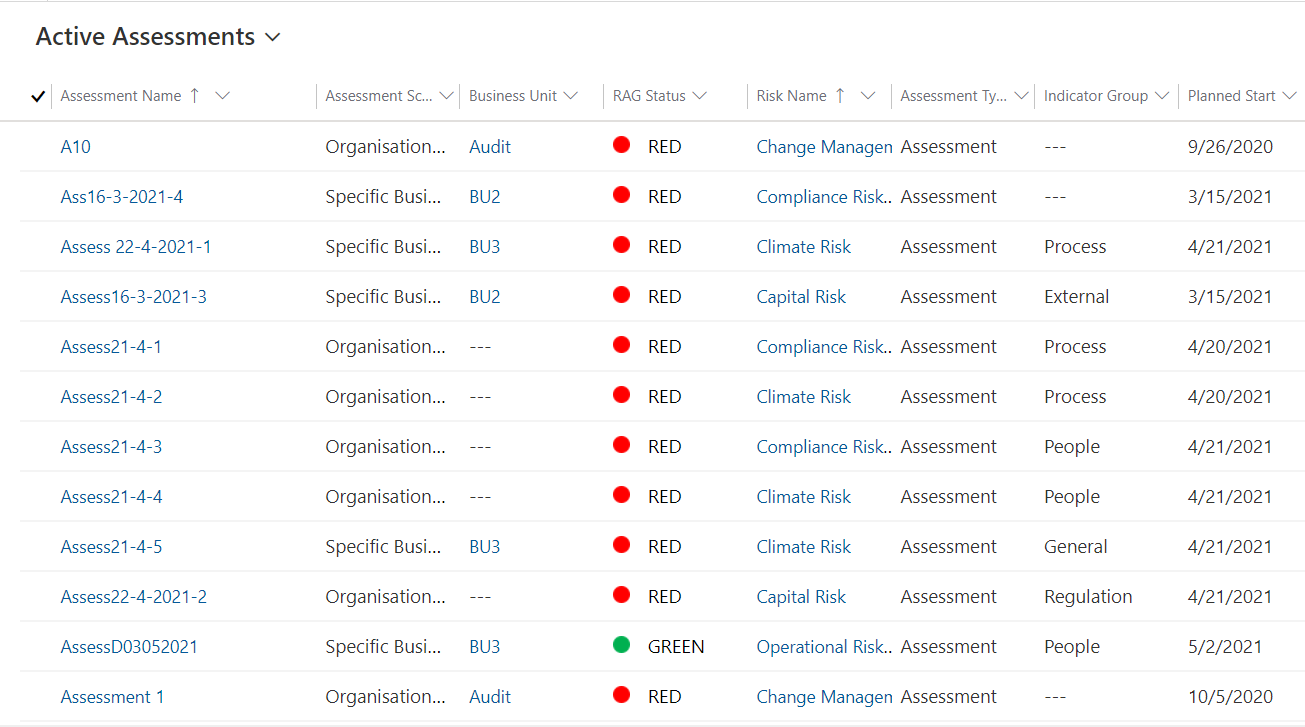Click the Assessment Scope column header

click(x=379, y=96)
